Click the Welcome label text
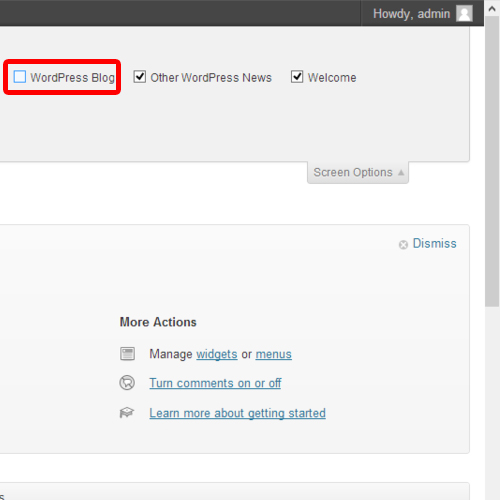Image resolution: width=500 pixels, height=500 pixels. tap(332, 78)
